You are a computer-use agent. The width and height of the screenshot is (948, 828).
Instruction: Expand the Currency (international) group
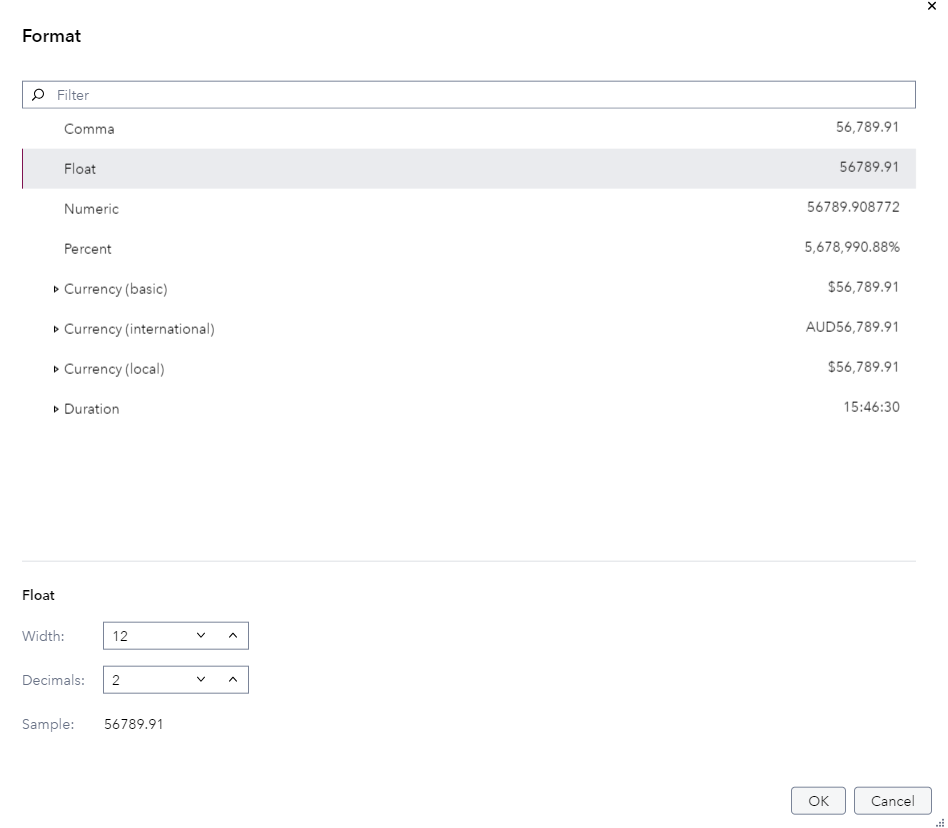tap(56, 329)
